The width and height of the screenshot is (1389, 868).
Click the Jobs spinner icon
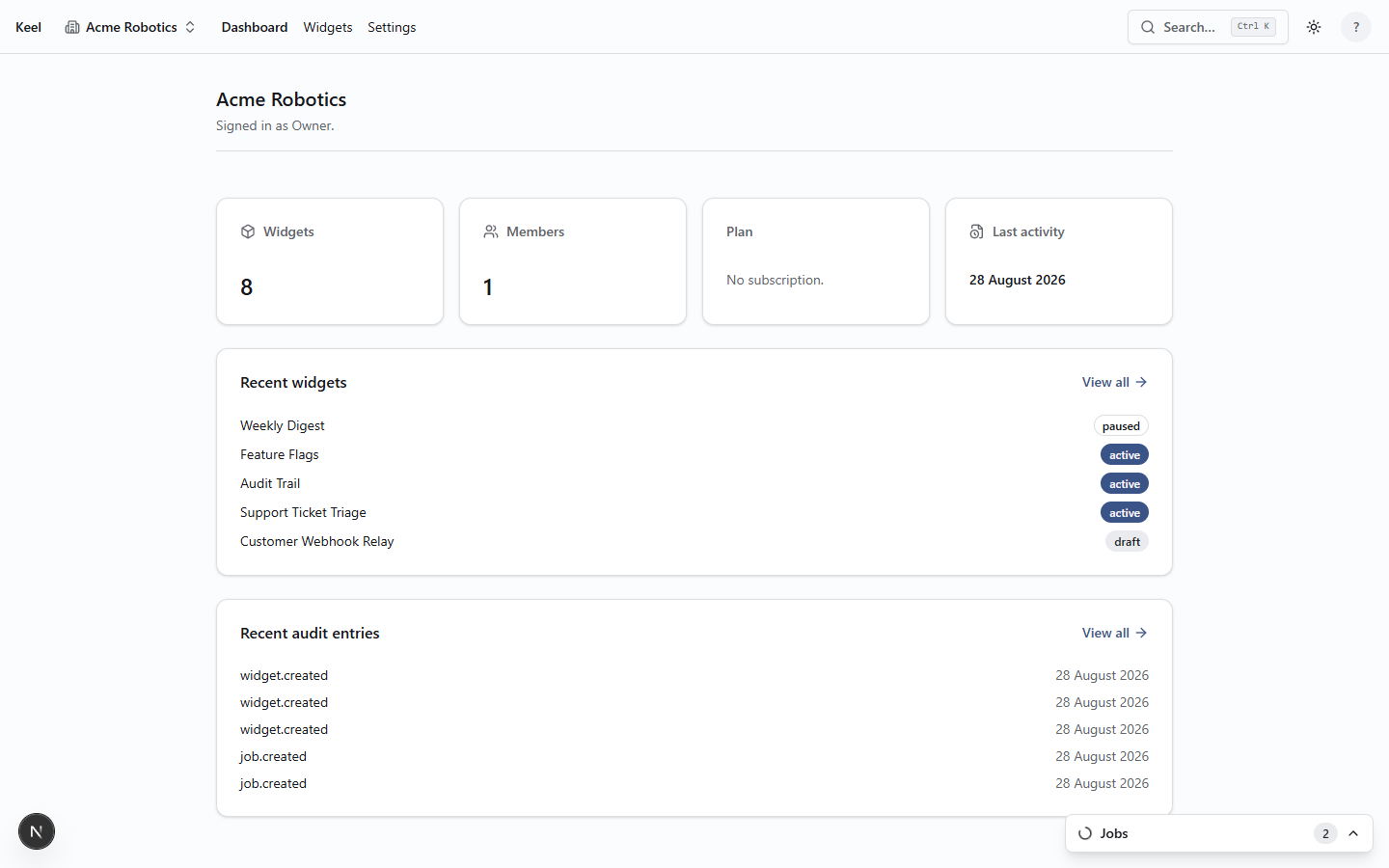coord(1085,833)
